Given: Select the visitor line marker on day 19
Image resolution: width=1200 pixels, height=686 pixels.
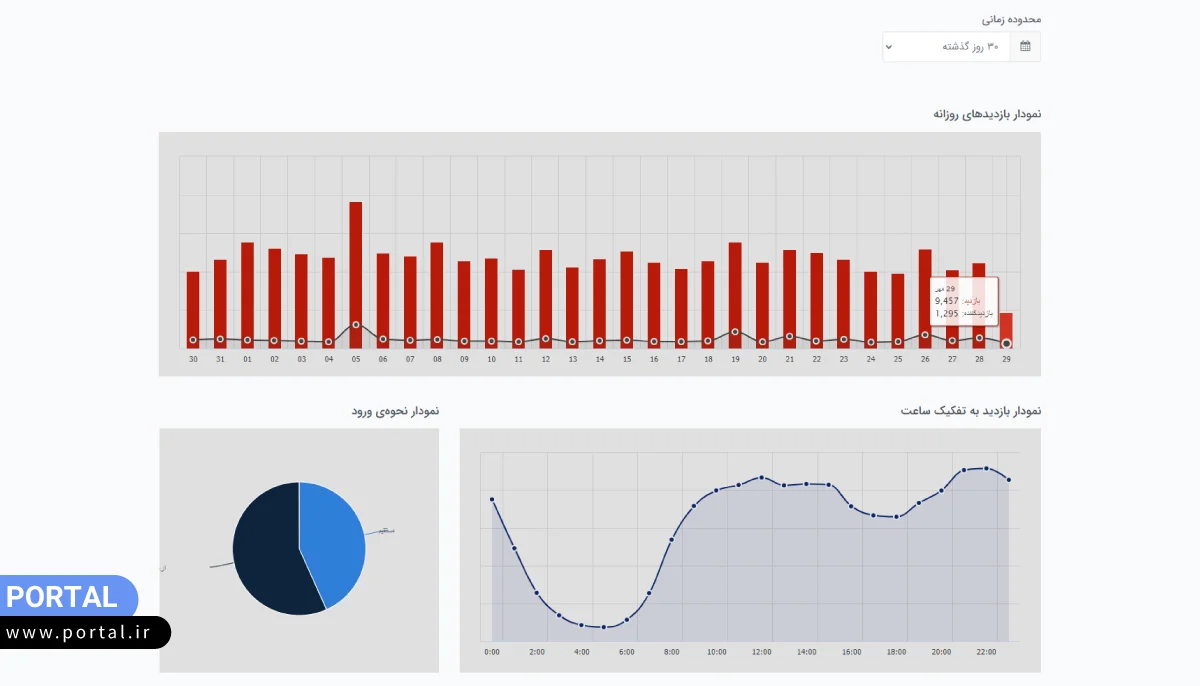Looking at the screenshot, I should [735, 331].
